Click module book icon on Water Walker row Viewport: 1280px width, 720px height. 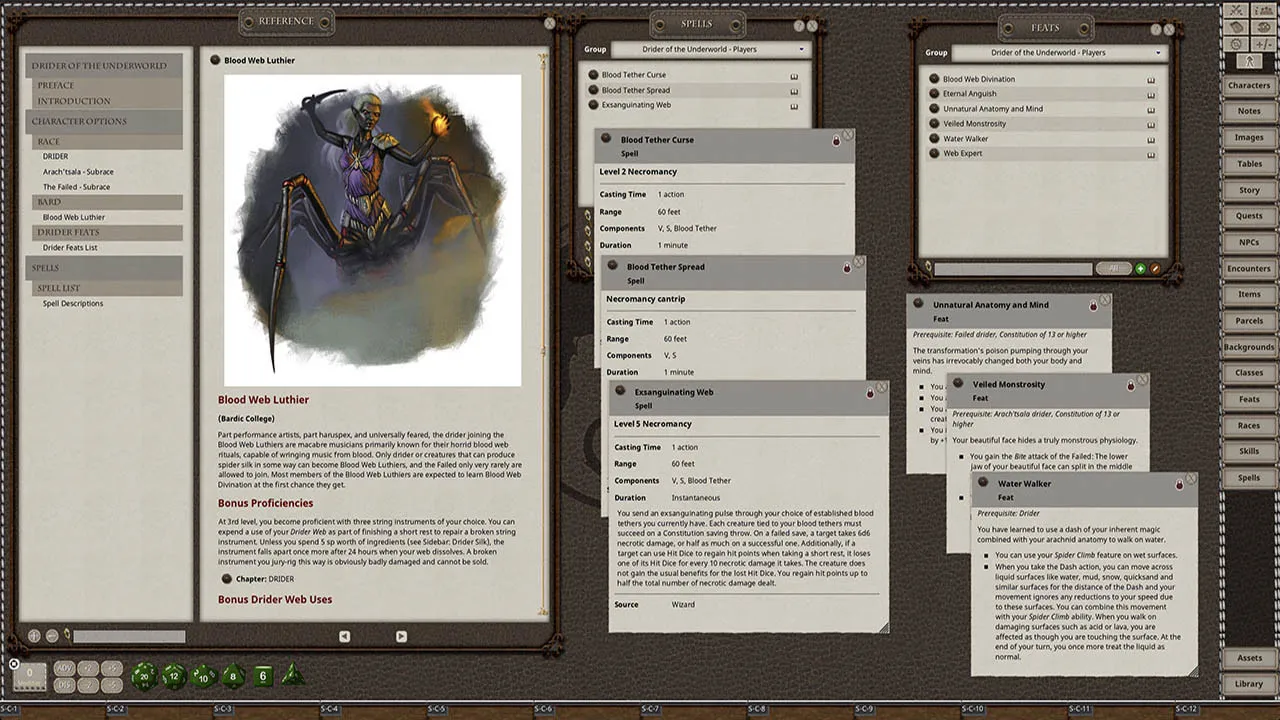1151,140
